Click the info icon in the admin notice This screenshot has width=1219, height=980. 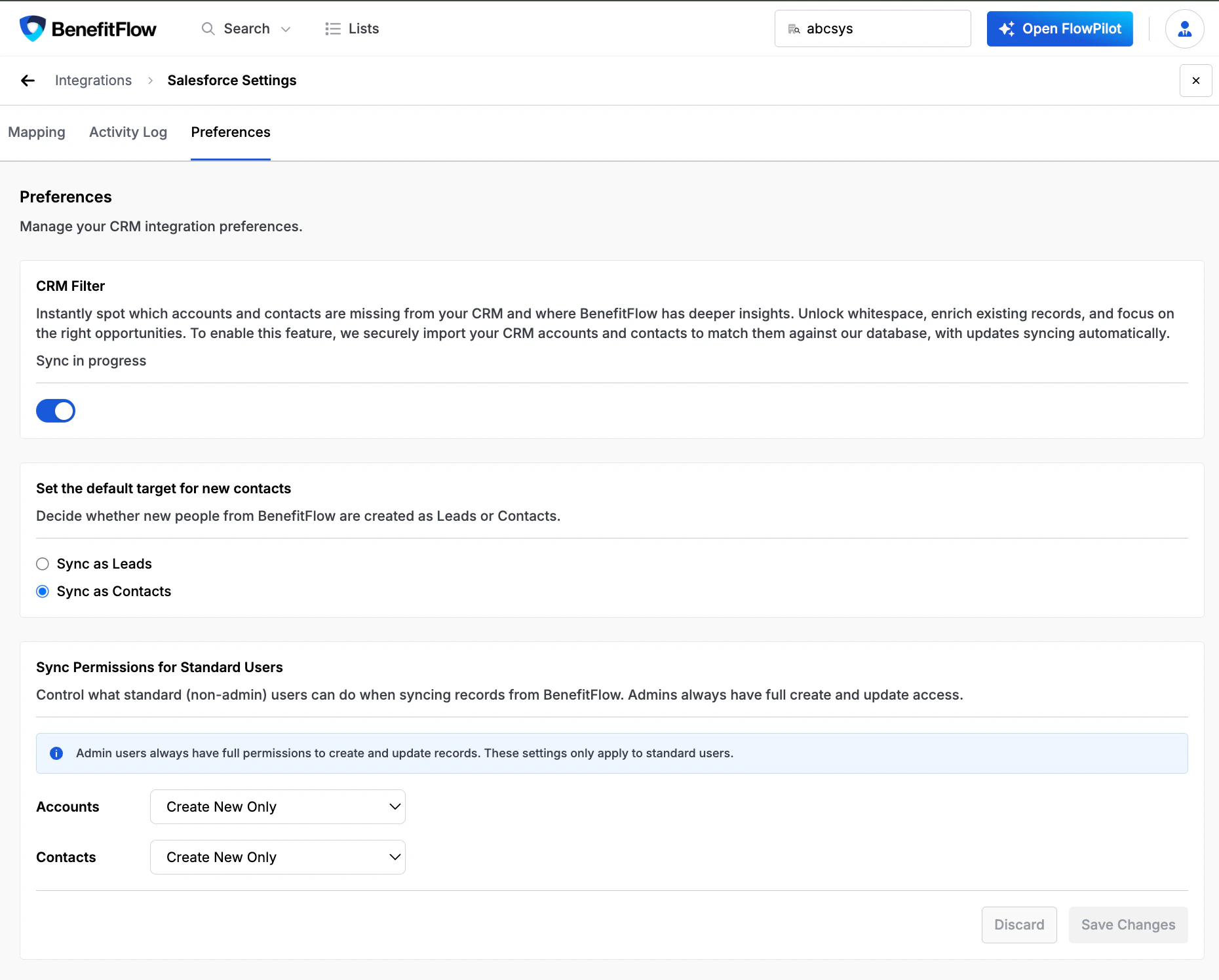[56, 753]
